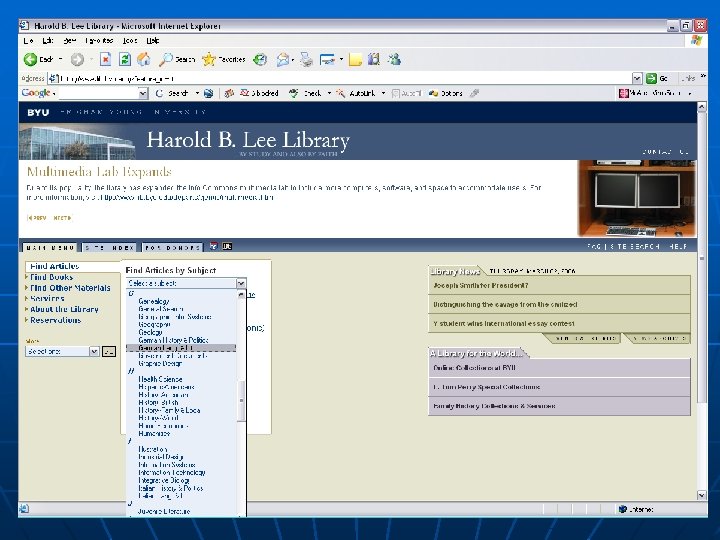The height and width of the screenshot is (540, 720).
Task: Click the Research book icon in the toolbar
Action: pos(374,59)
